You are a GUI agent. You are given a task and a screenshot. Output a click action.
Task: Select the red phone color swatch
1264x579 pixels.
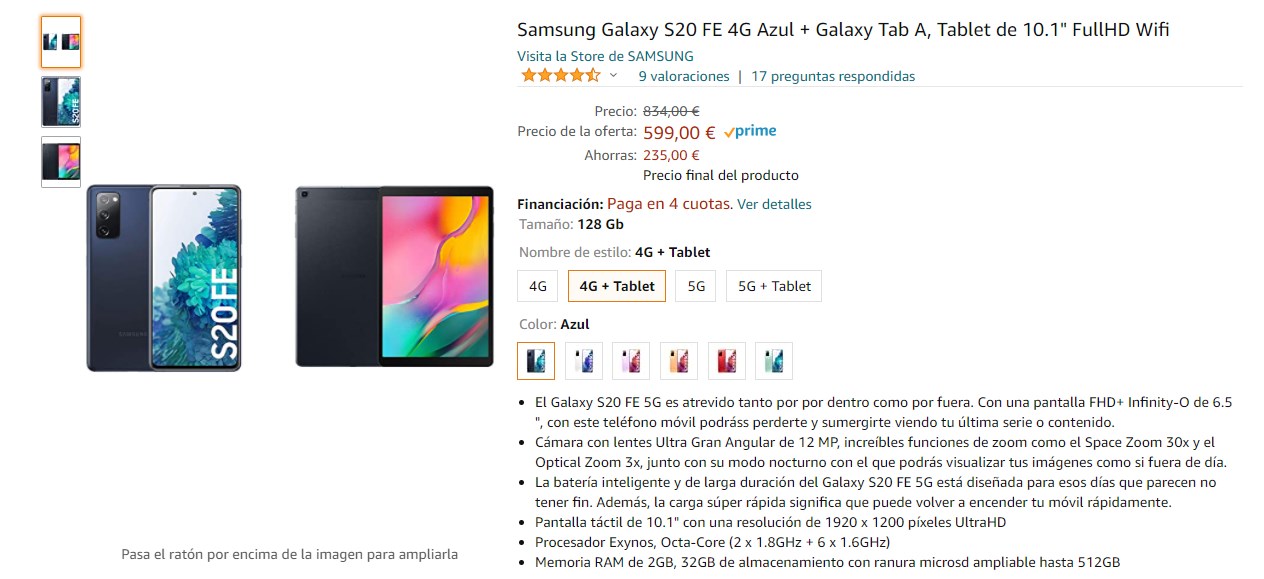pyautogui.click(x=727, y=361)
